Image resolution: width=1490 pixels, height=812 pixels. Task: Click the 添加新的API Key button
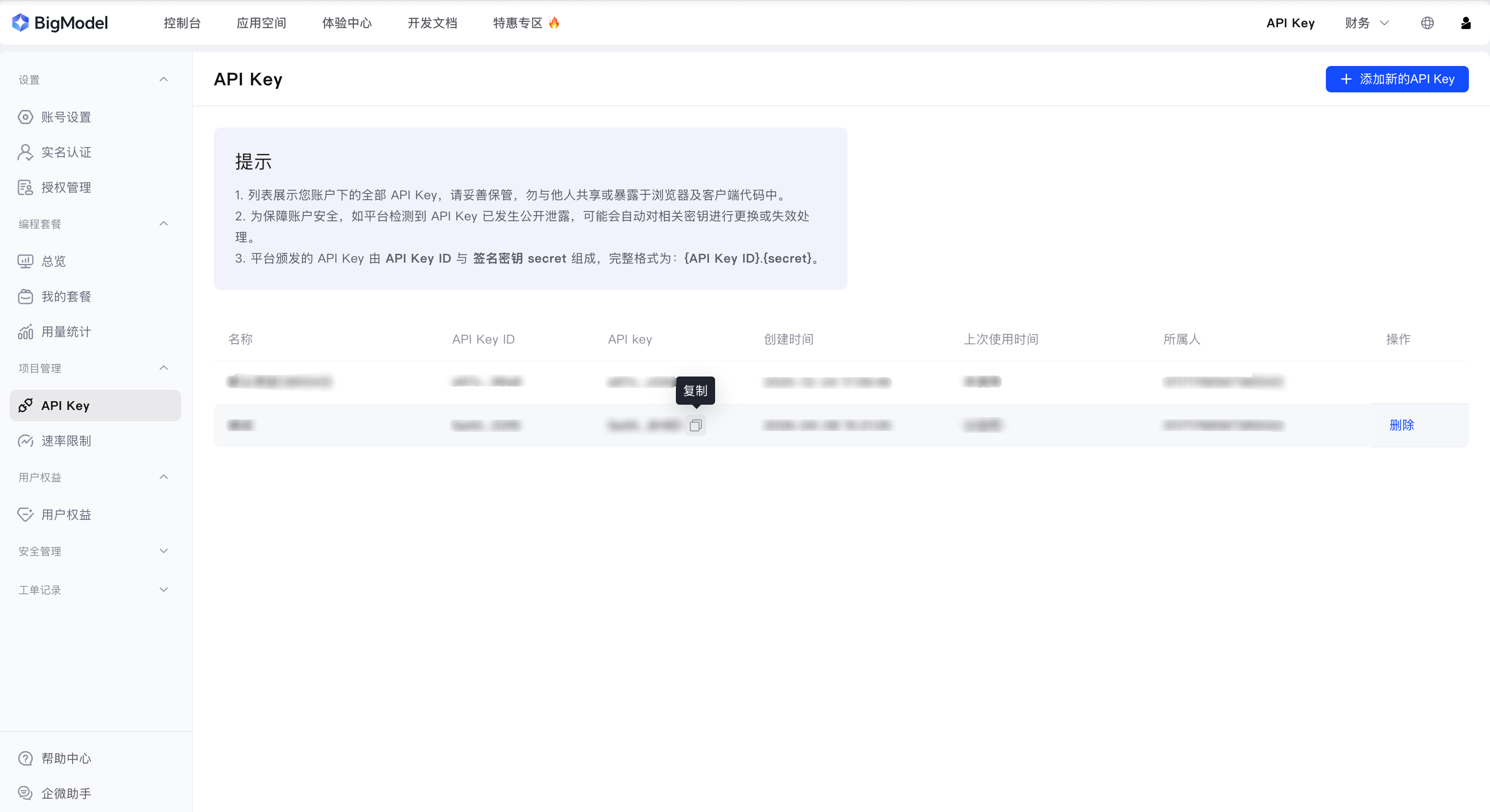click(x=1396, y=79)
